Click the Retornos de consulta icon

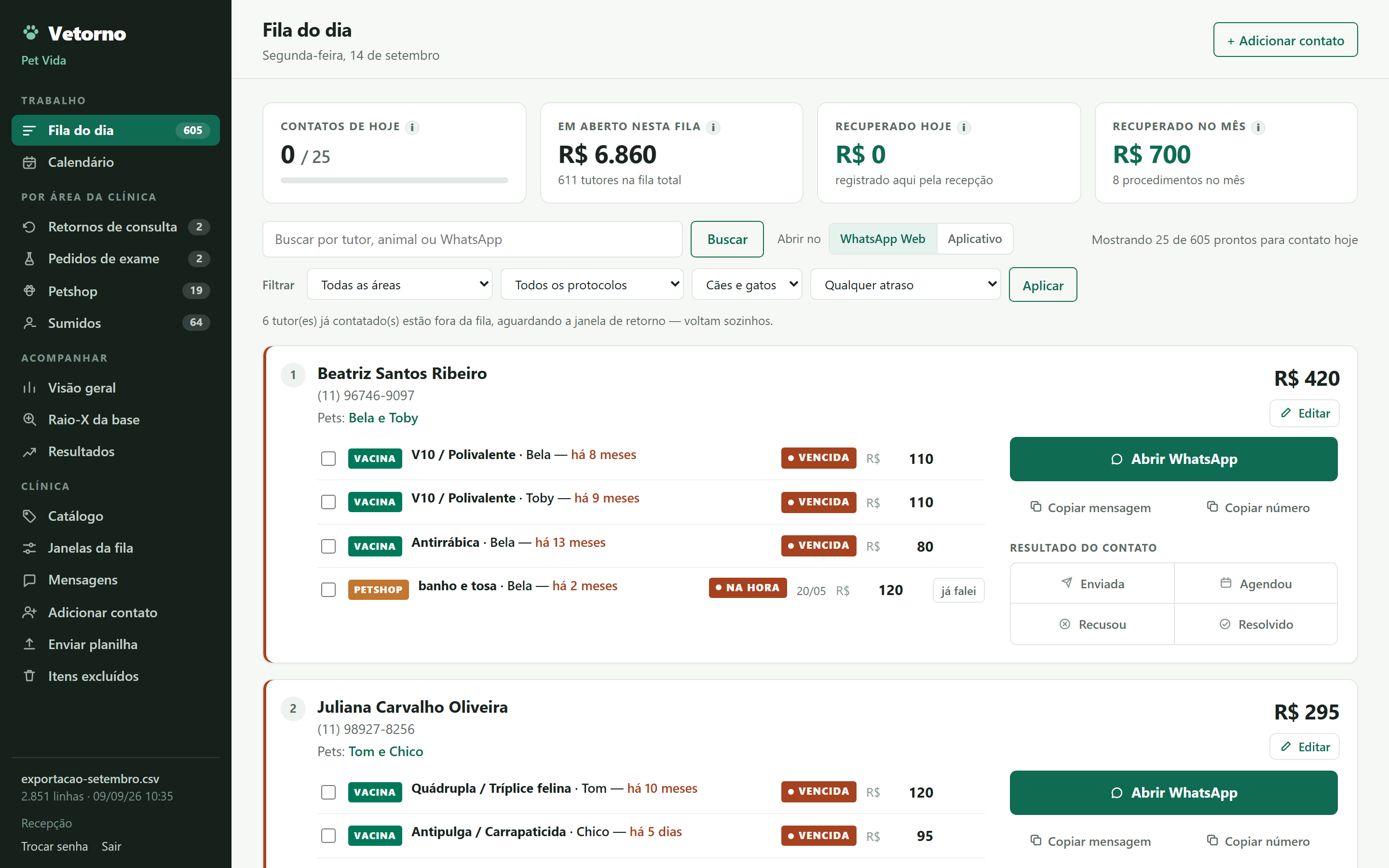click(29, 227)
